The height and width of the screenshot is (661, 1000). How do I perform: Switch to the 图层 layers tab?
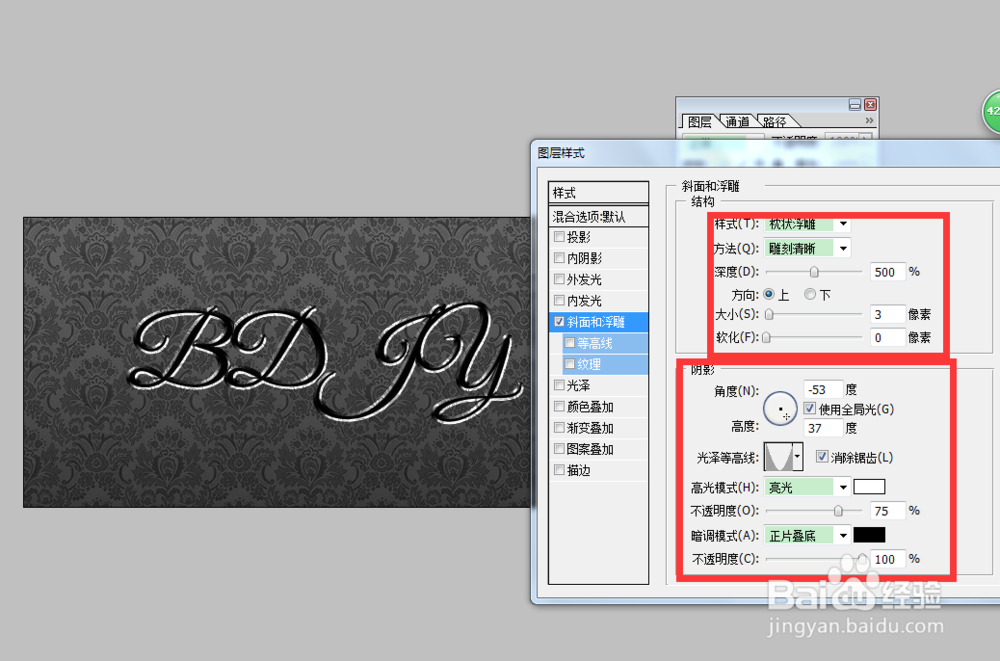click(700, 122)
